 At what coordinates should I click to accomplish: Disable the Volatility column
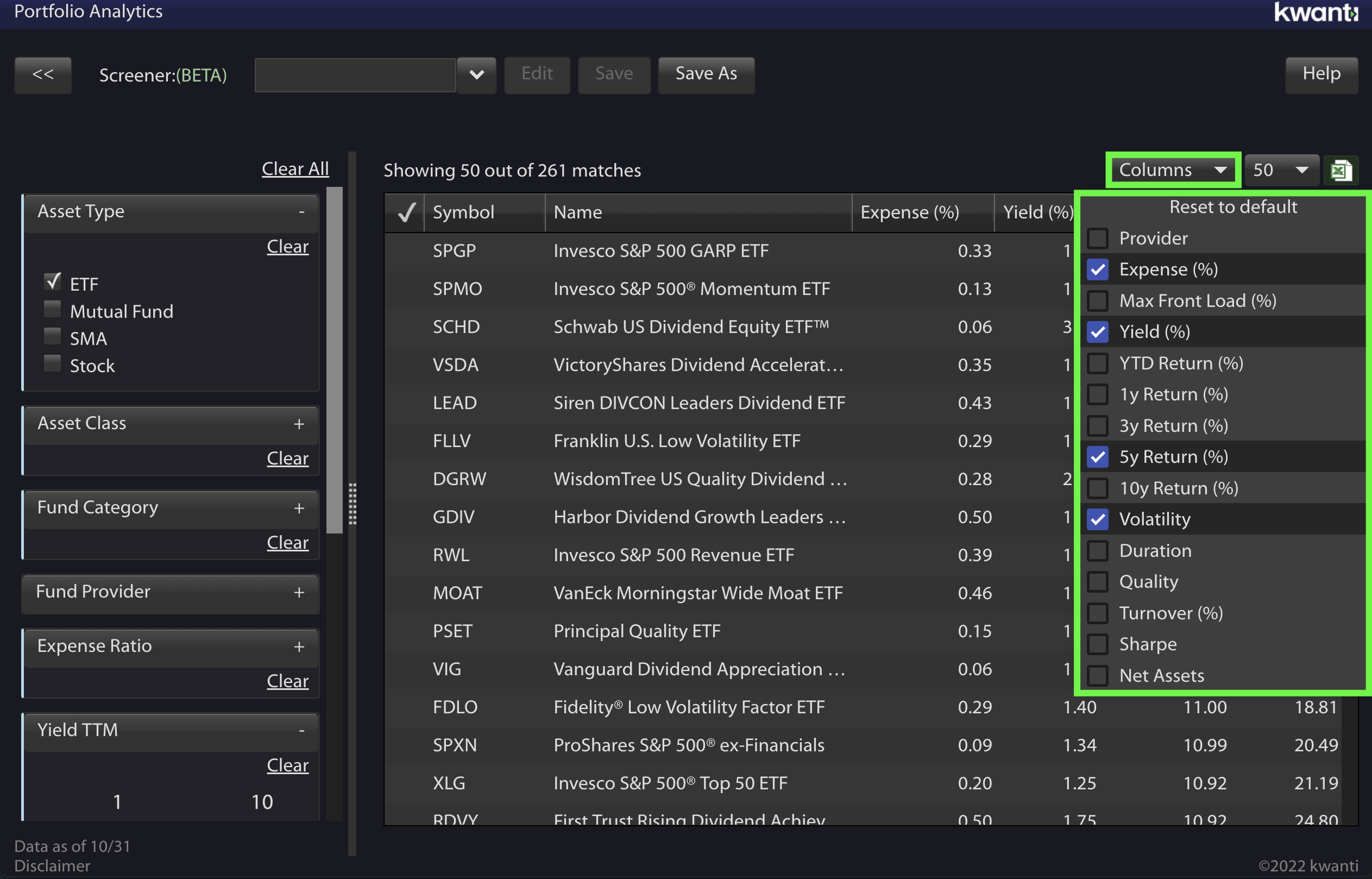(x=1098, y=519)
